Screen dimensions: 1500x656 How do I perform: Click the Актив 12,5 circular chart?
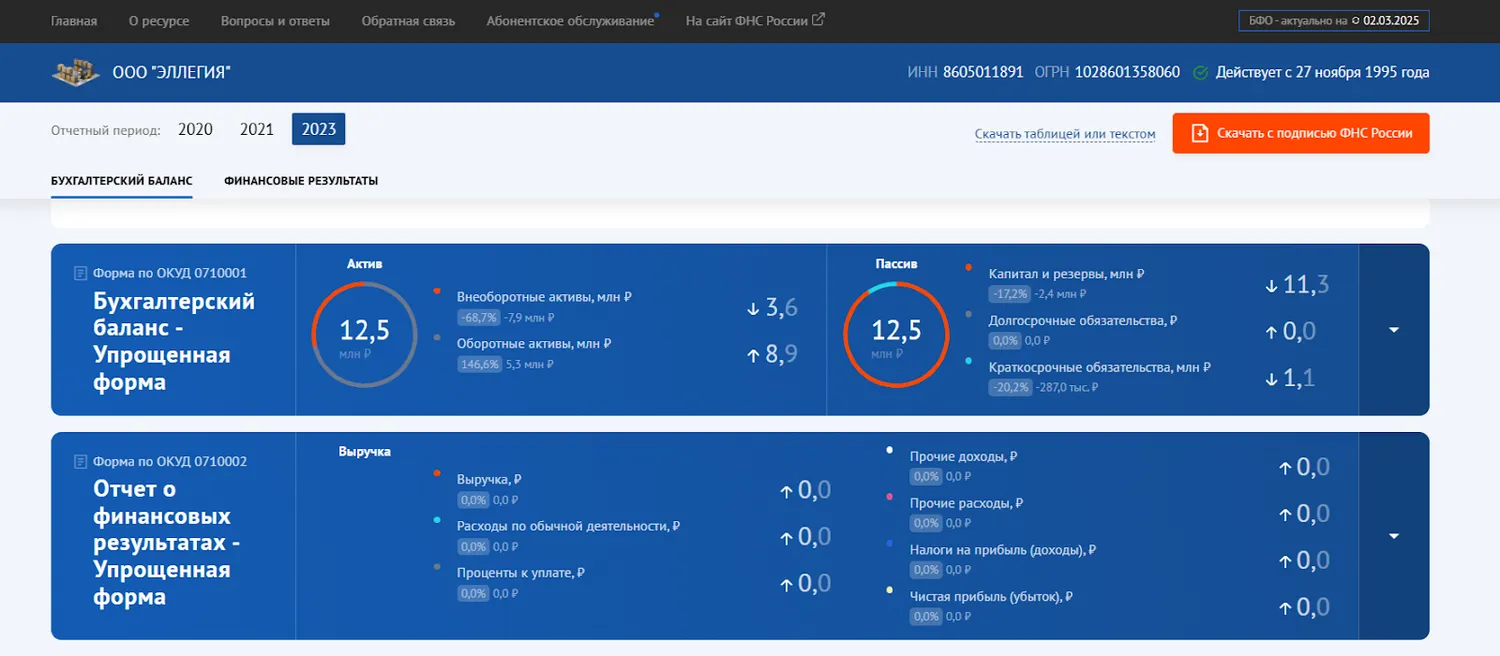(x=363, y=335)
